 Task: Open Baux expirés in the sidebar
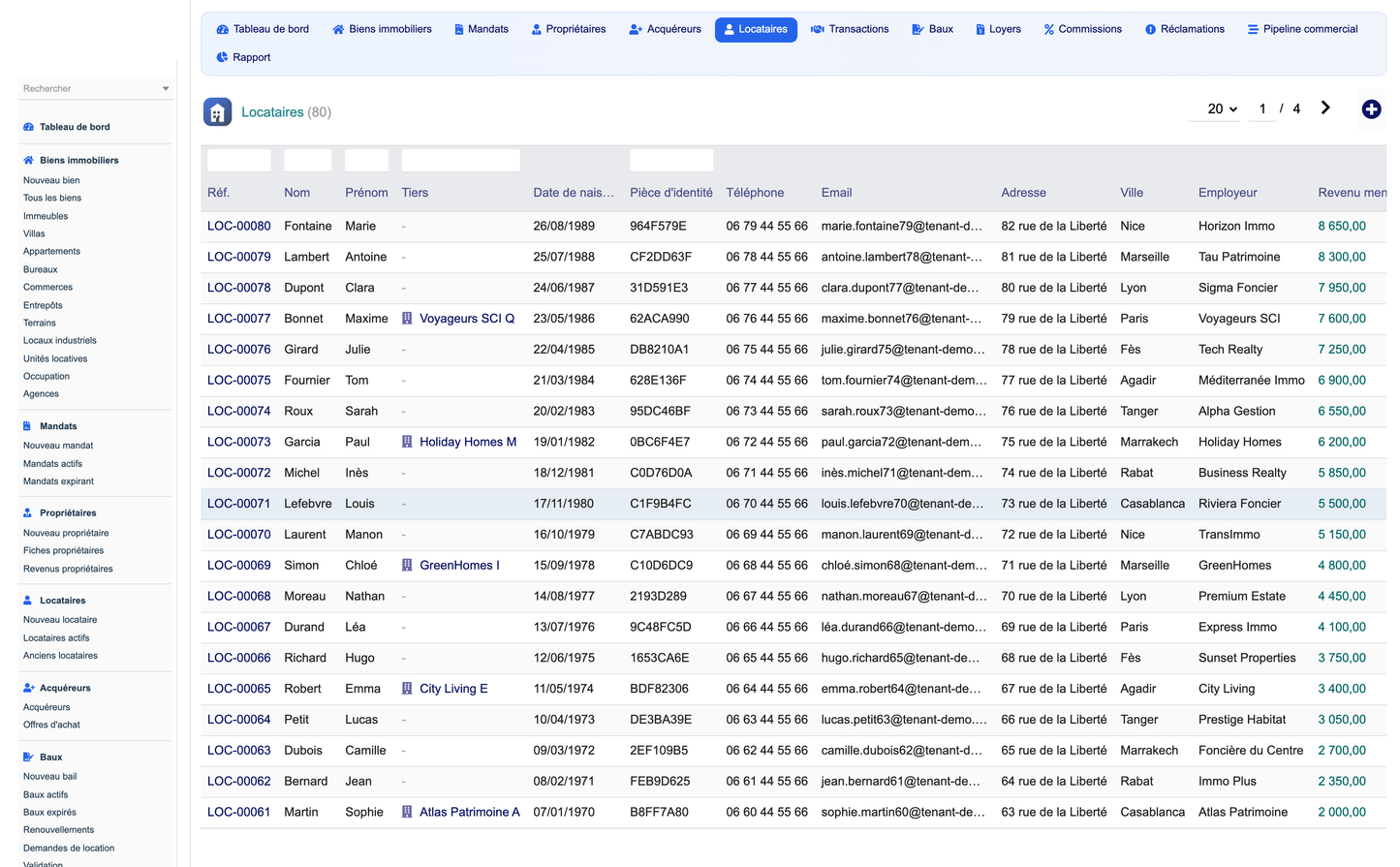tap(49, 813)
